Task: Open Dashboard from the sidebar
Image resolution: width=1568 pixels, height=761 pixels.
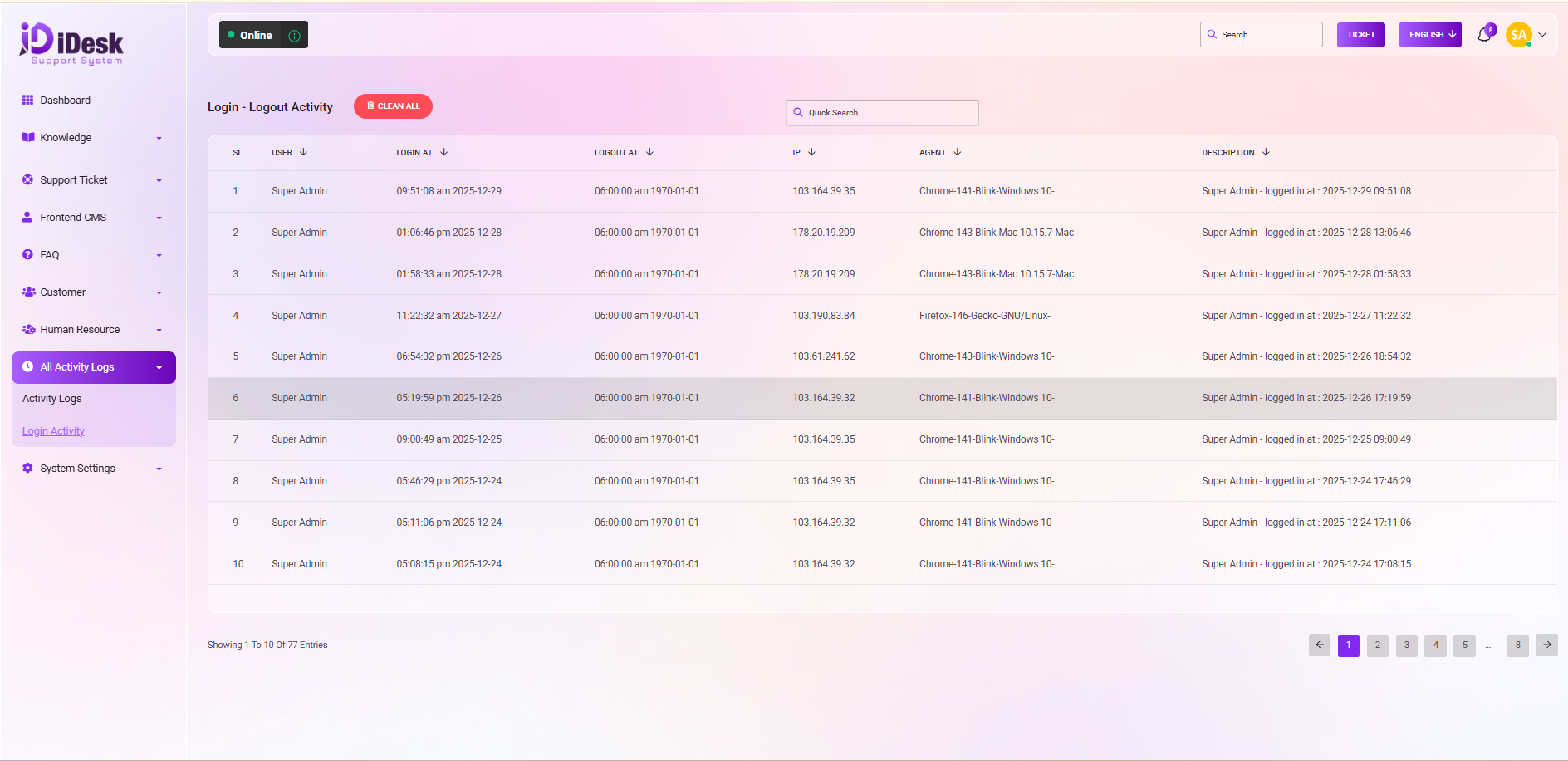Action: [65, 101]
